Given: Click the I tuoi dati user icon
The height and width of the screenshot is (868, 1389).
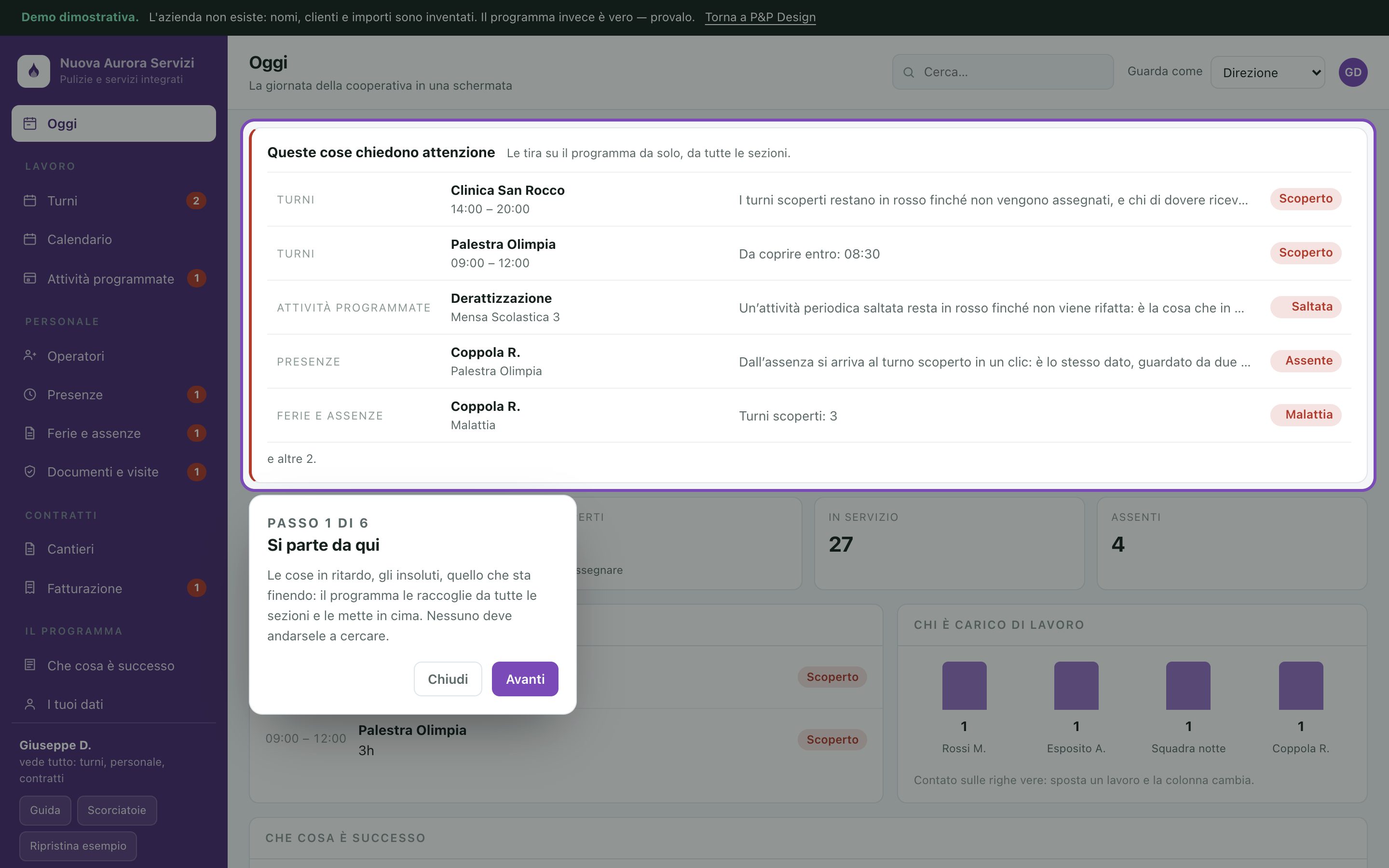Looking at the screenshot, I should [30, 704].
